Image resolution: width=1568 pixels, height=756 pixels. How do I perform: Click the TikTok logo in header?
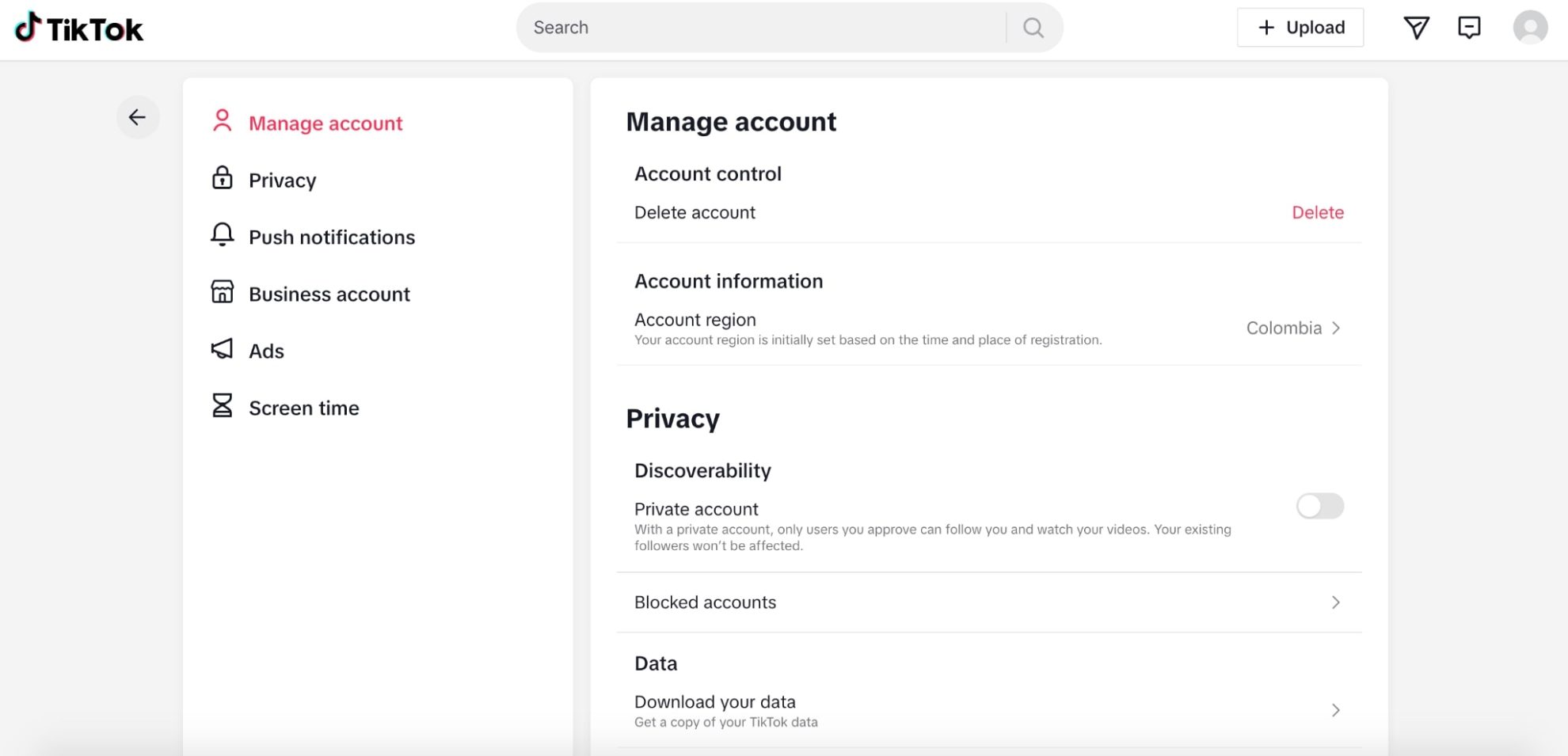coord(78,28)
